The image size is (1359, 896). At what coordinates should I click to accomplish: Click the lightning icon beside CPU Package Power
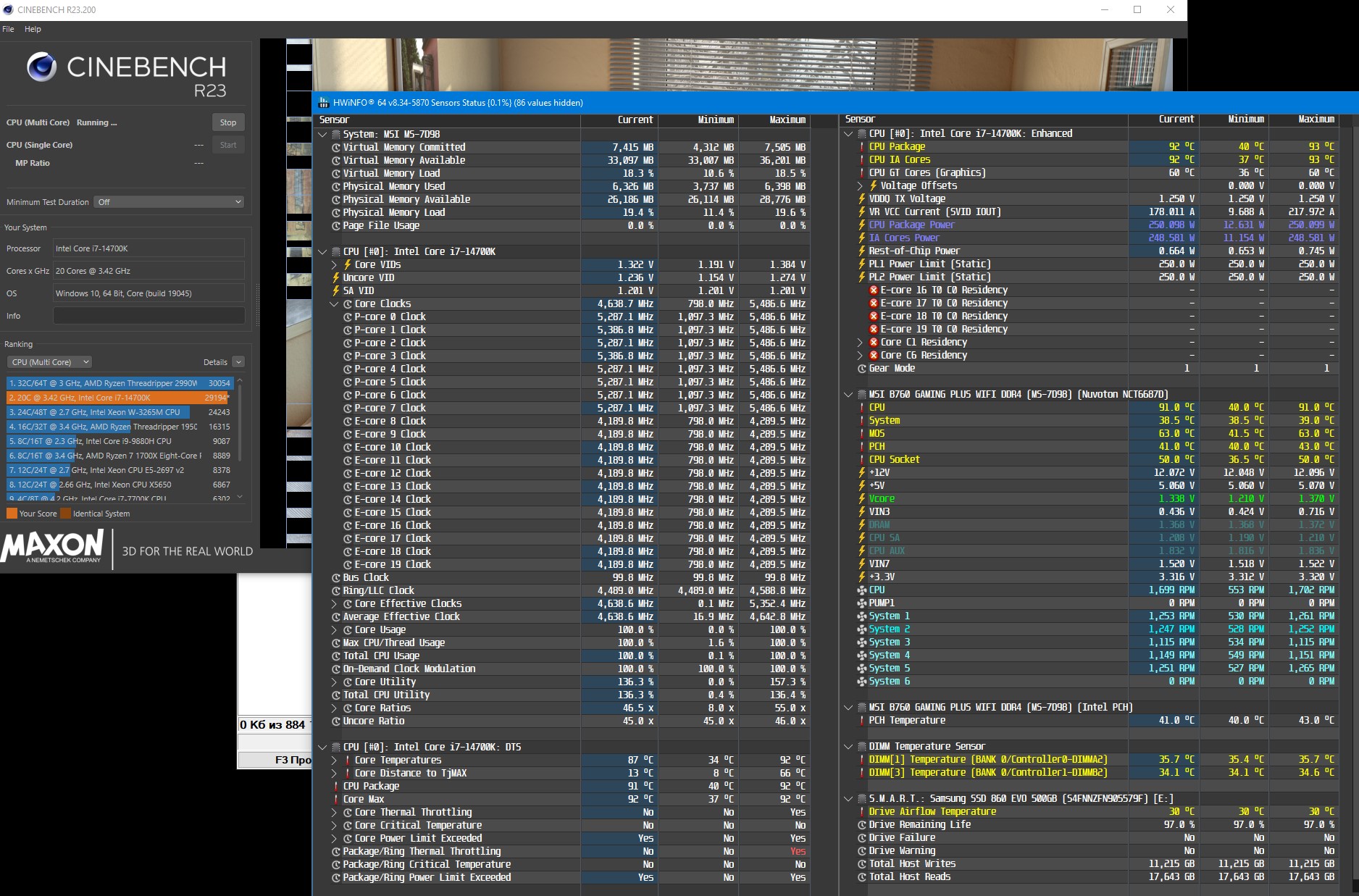tap(862, 225)
